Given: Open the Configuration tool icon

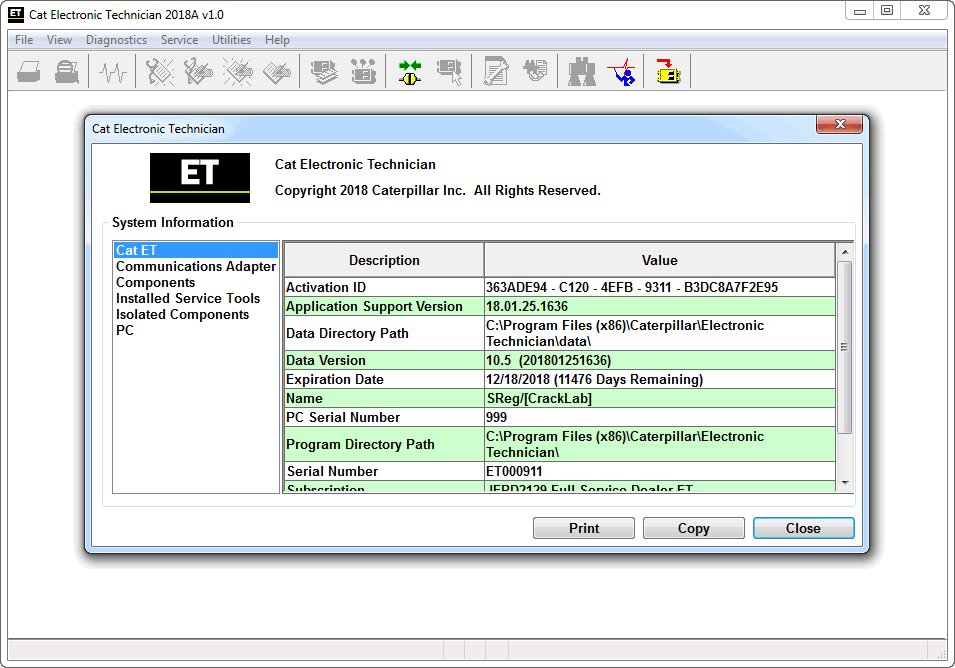Looking at the screenshot, I should tap(363, 72).
